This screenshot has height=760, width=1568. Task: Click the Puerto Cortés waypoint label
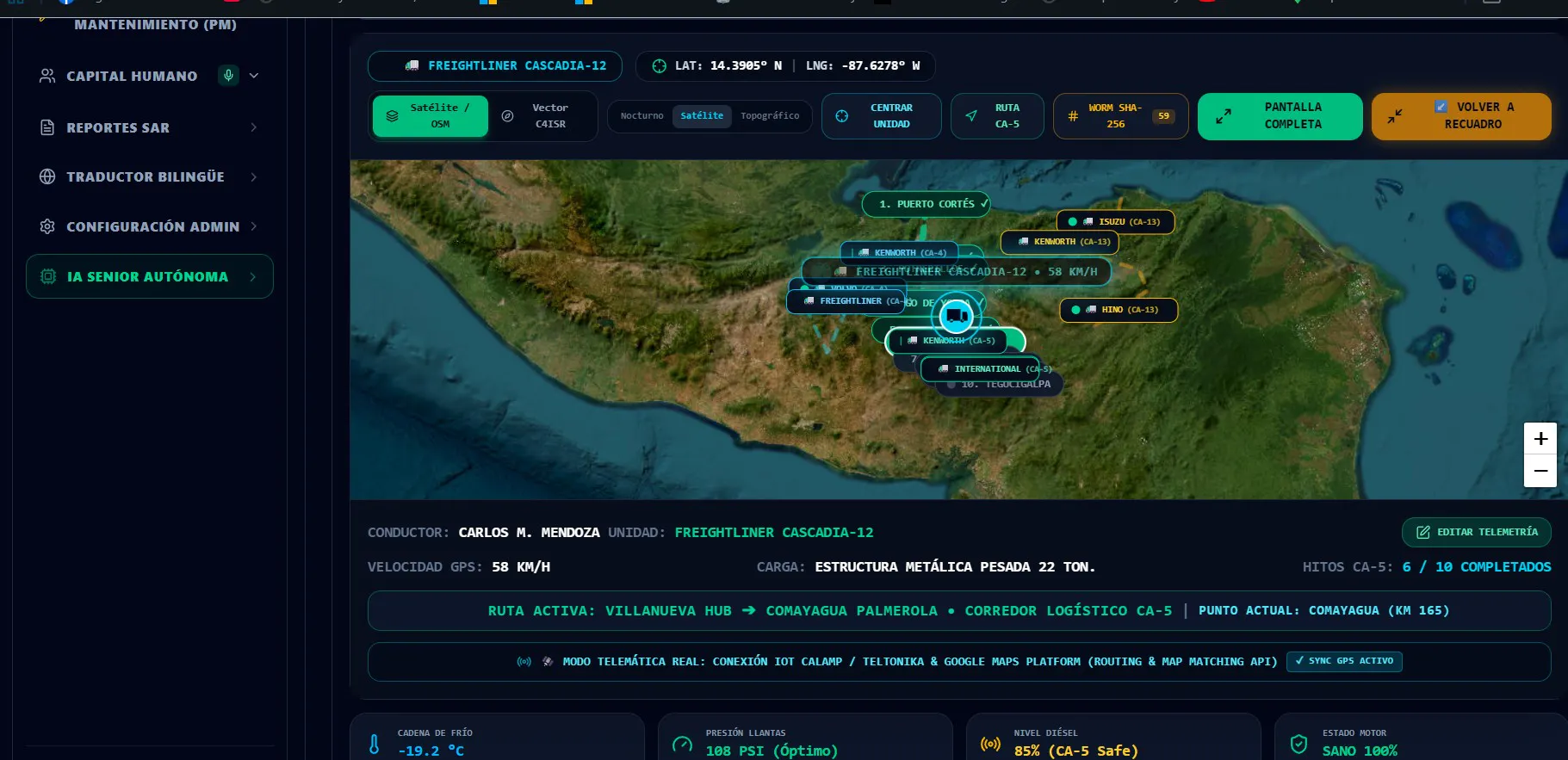(927, 204)
